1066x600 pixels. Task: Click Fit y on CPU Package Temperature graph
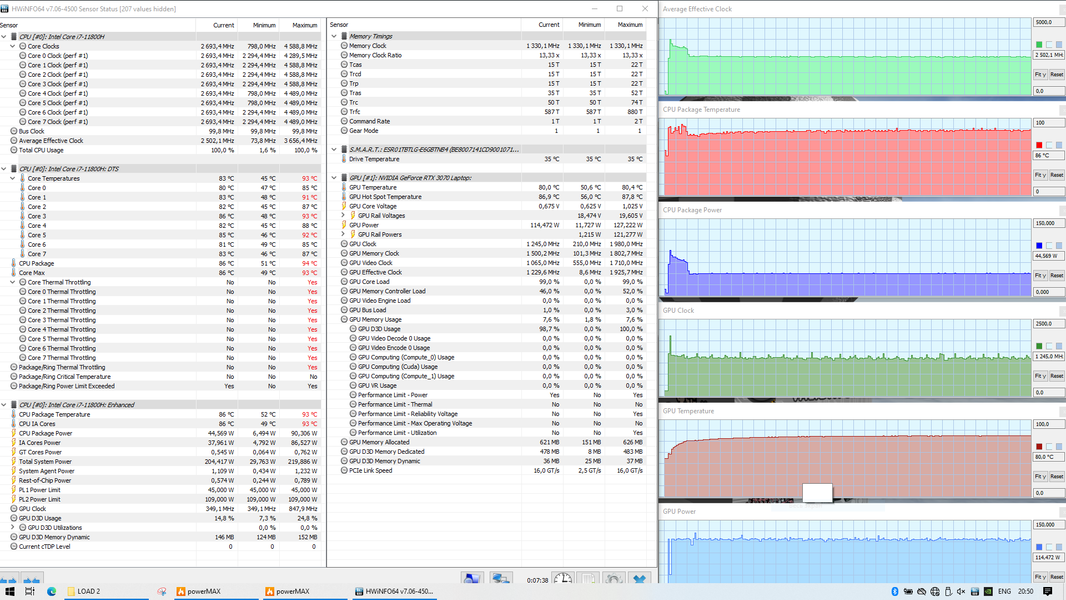[x=1039, y=175]
